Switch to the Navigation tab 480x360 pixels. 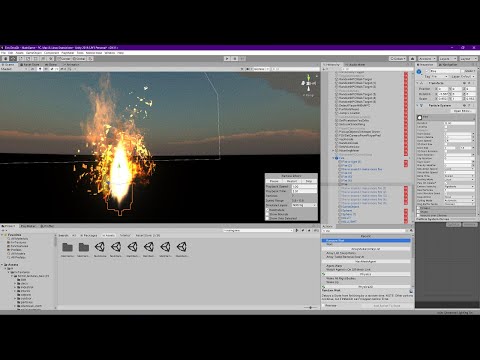448,65
